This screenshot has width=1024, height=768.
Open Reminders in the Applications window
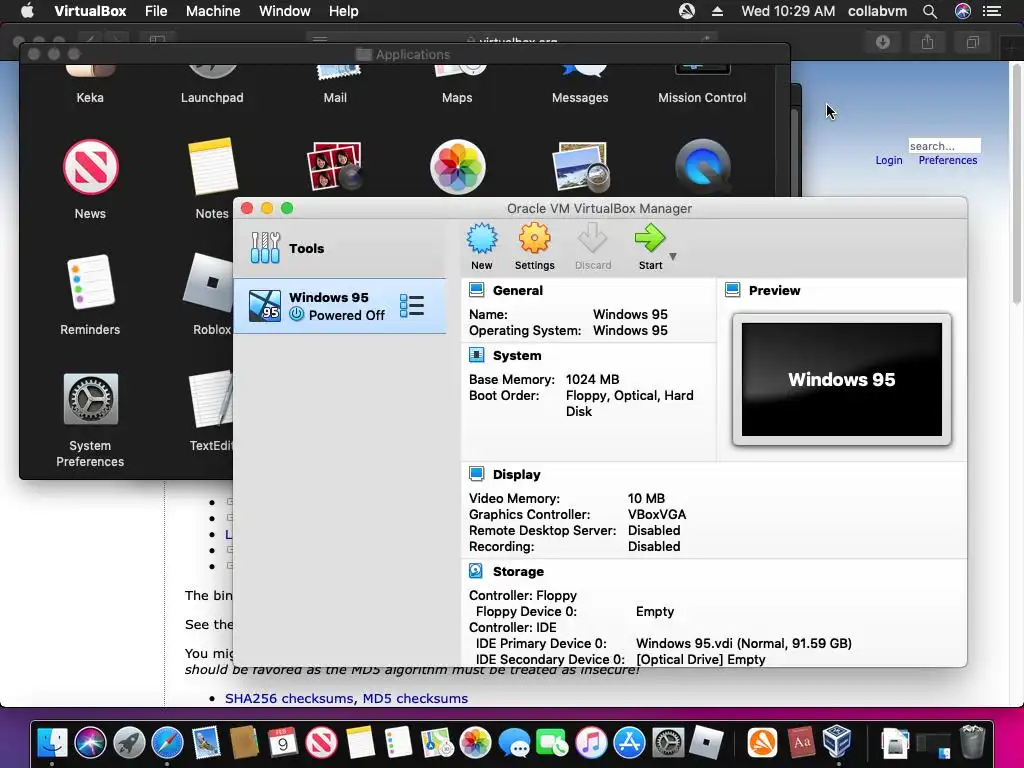[x=90, y=282]
